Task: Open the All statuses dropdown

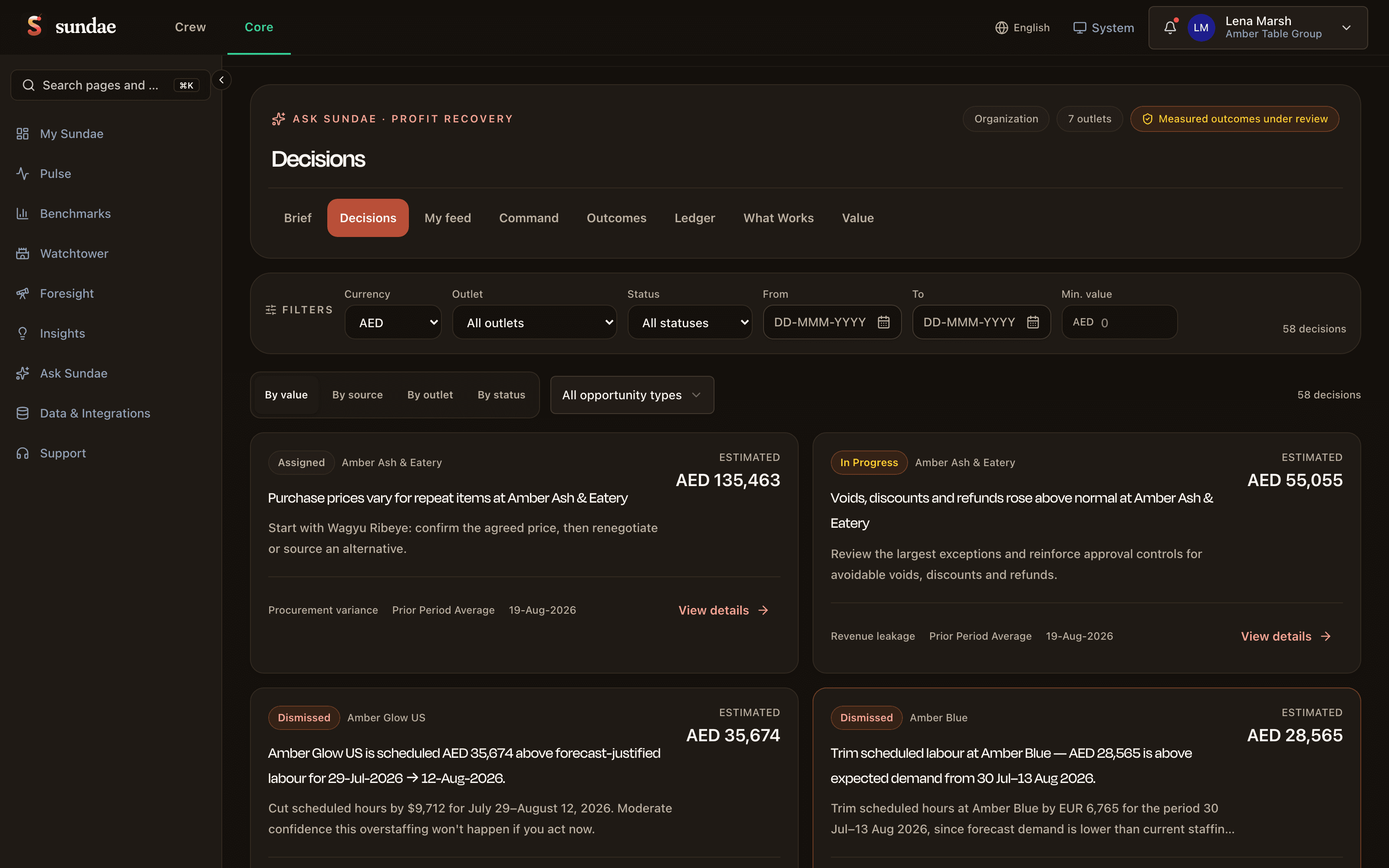Action: (x=690, y=322)
